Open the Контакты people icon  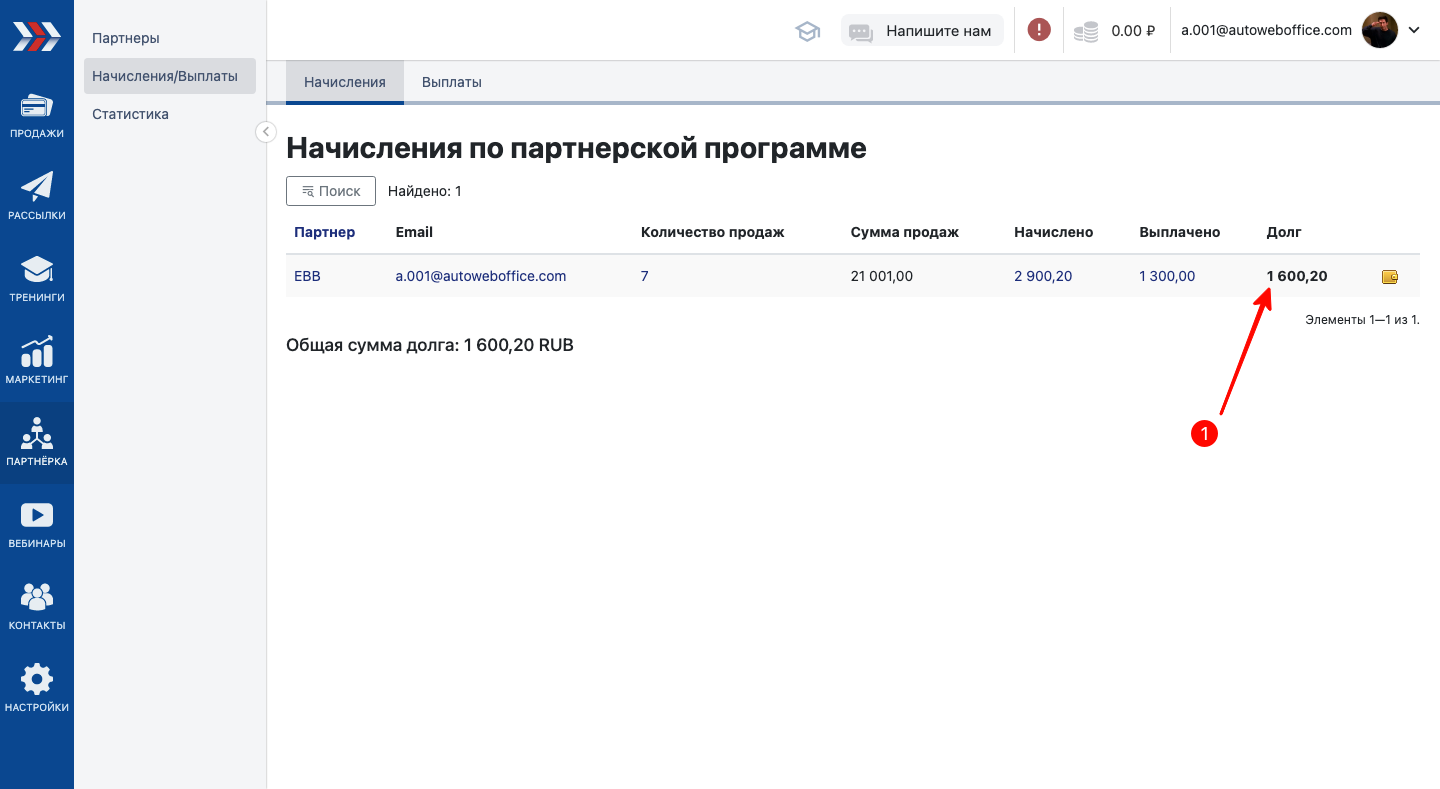tap(37, 598)
